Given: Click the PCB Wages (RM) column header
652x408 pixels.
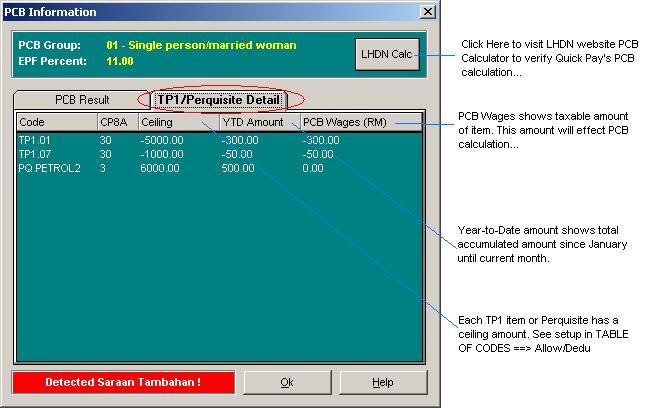Looking at the screenshot, I should [361, 122].
